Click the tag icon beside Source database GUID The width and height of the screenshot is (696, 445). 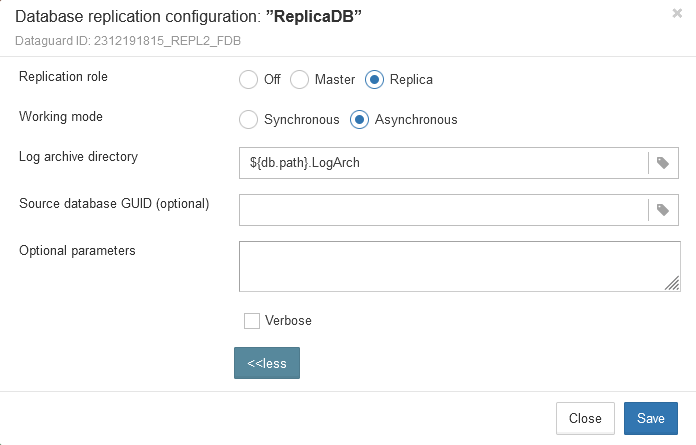tap(663, 209)
